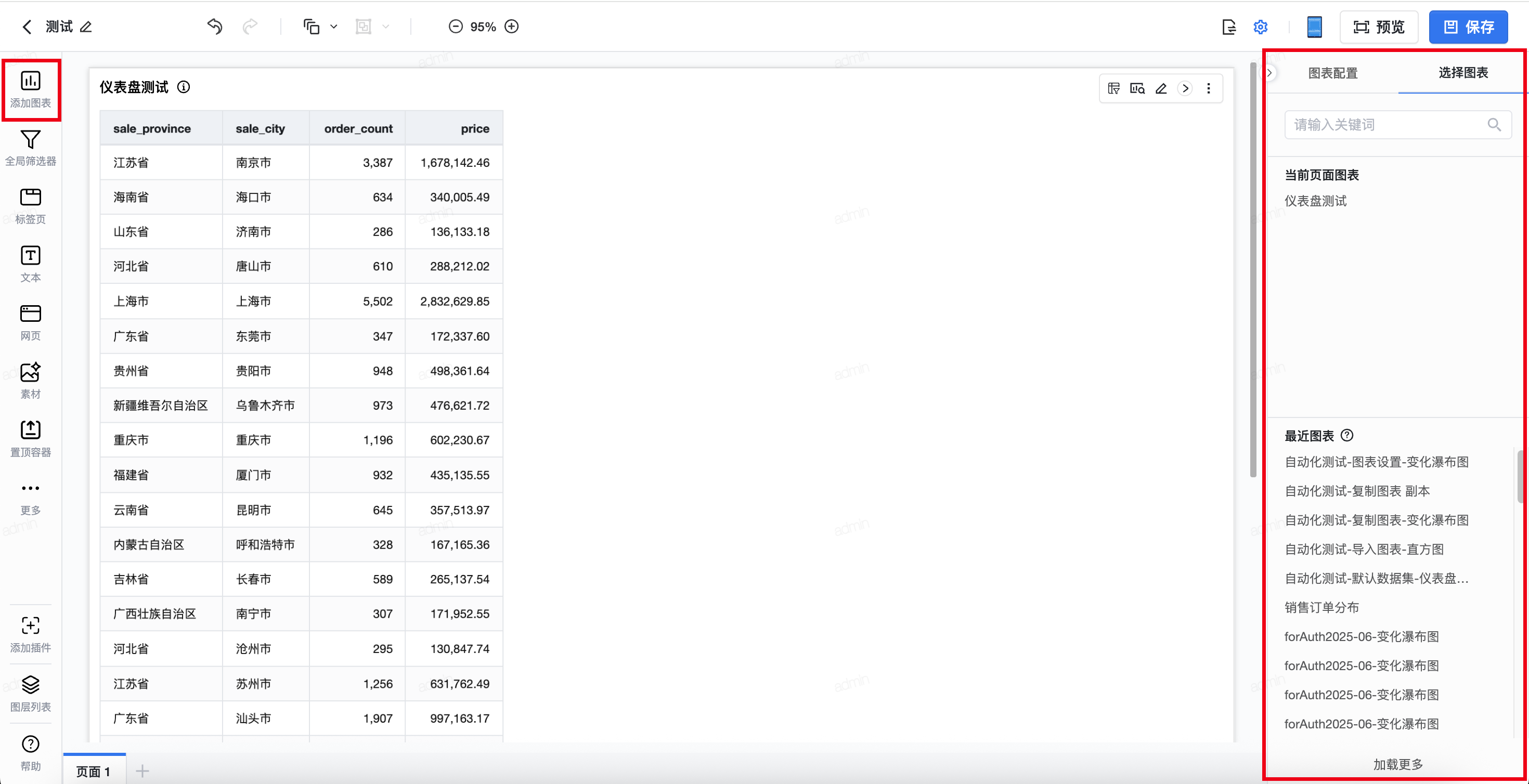Screen dimensions: 1529x784
Task: Click the 新疆维吾尔自治区 cell
Action: tap(161, 406)
